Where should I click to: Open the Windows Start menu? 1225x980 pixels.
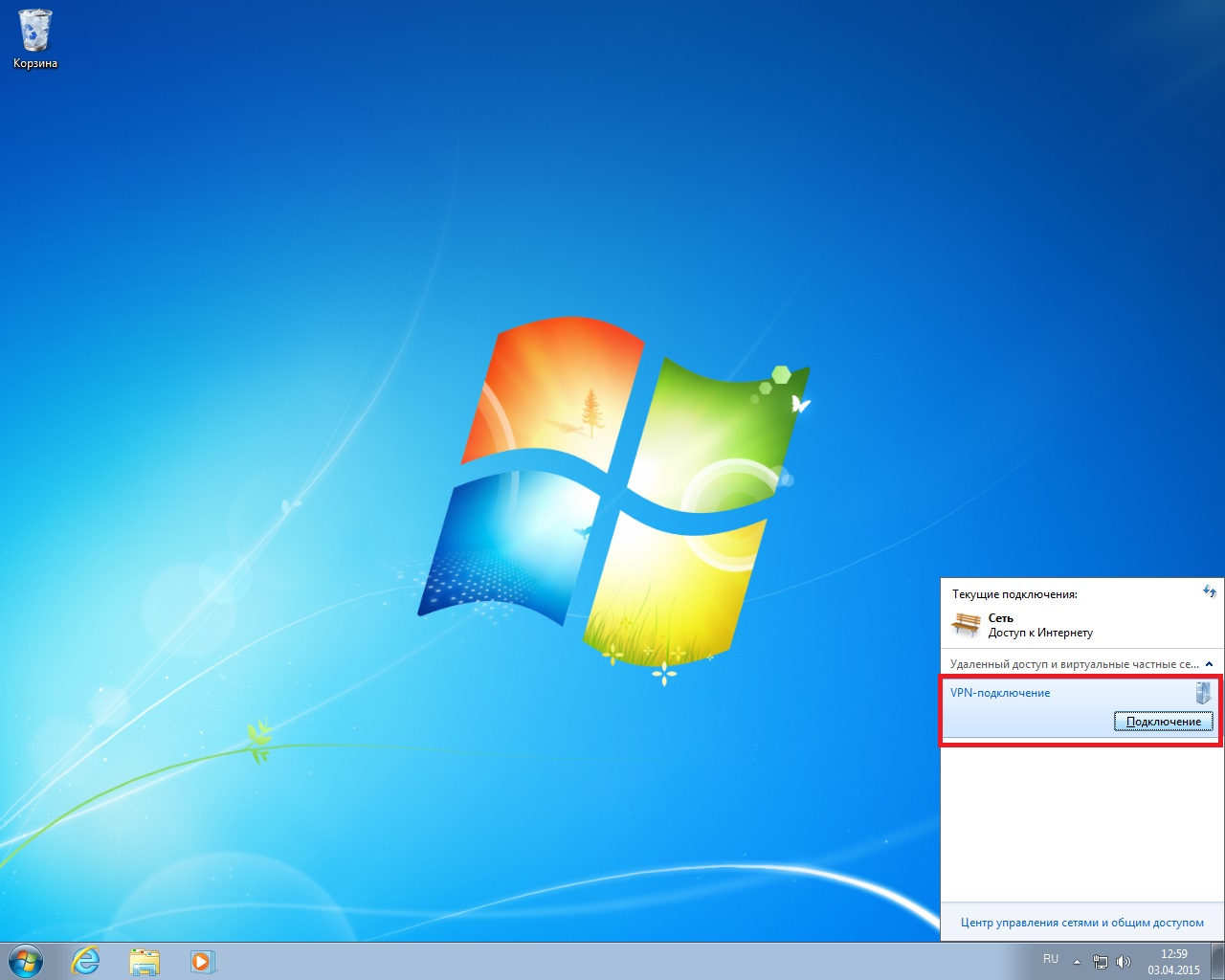26,961
